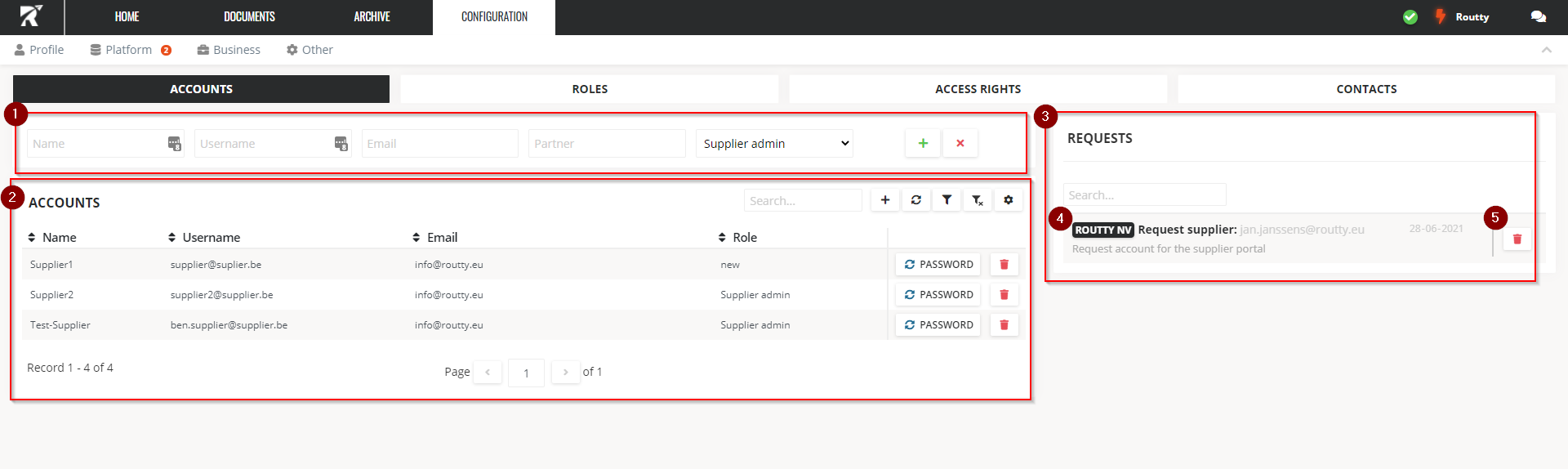Open the Documents menu
The height and width of the screenshot is (469, 1568).
(x=249, y=17)
